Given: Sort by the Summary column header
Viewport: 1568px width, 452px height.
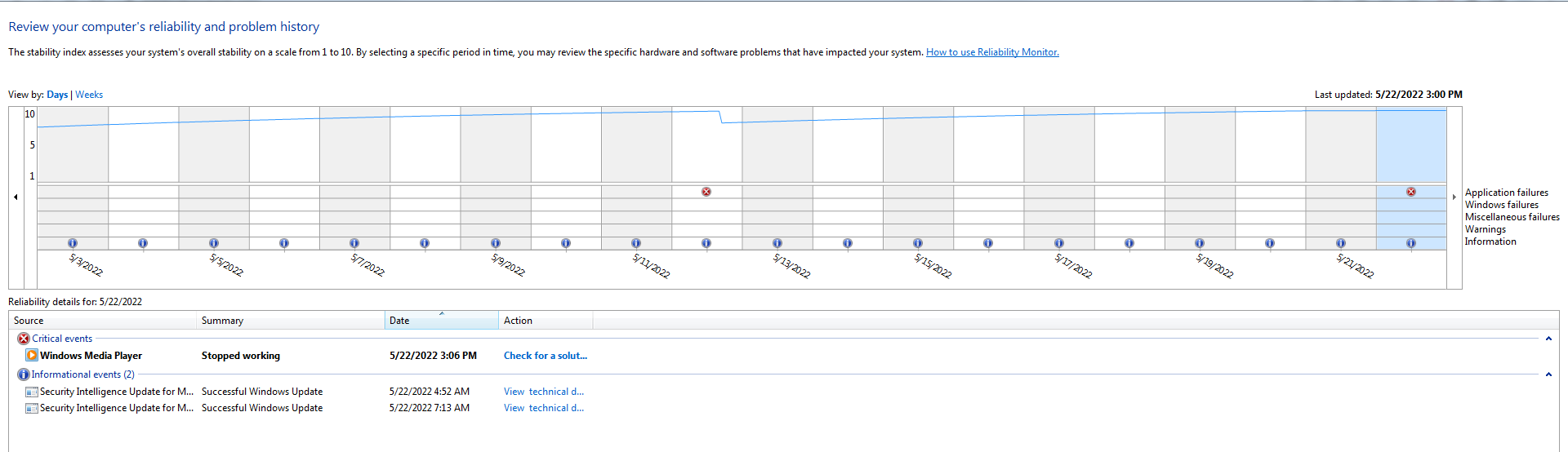Looking at the screenshot, I should click(291, 321).
